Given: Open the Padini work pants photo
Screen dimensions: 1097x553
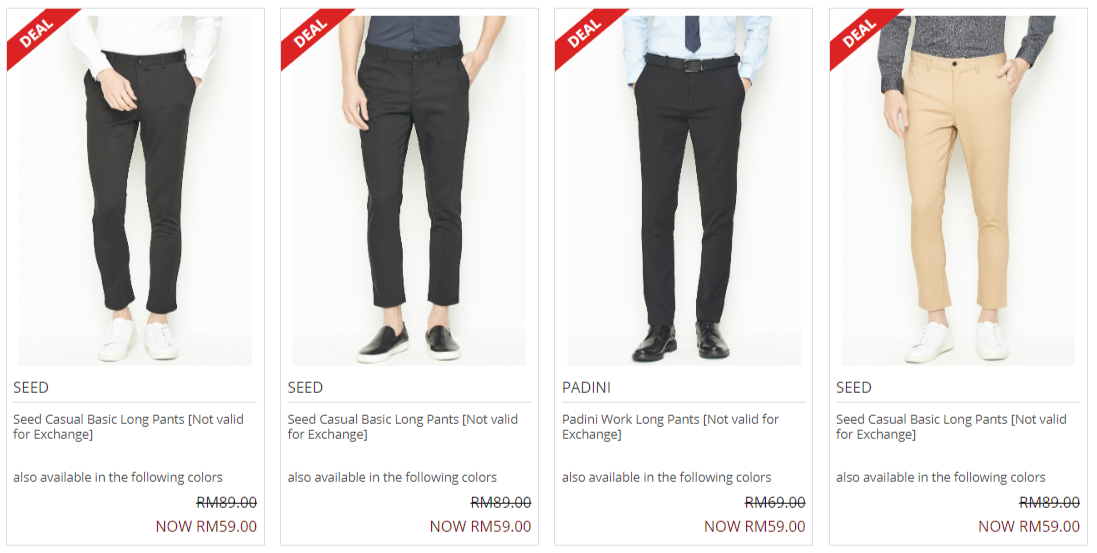Looking at the screenshot, I should tap(684, 190).
